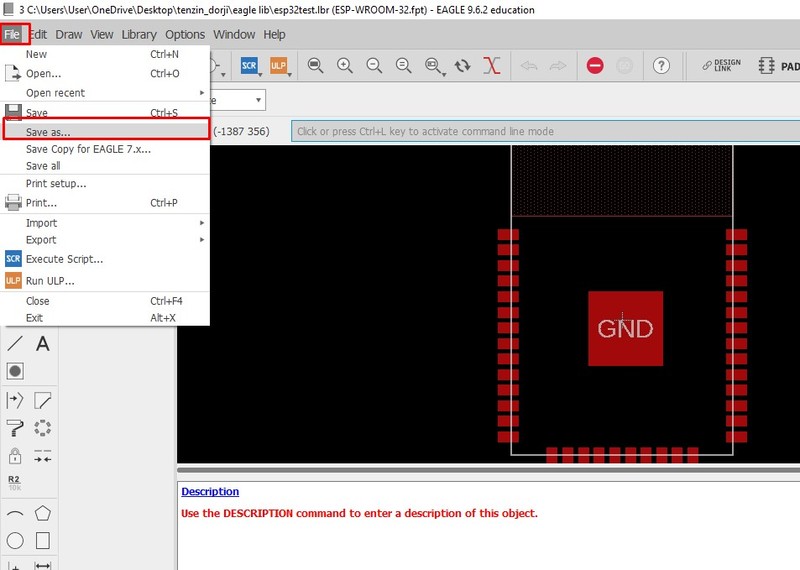Open the Draw menu
Viewport: 800px width, 570px height.
click(x=69, y=34)
